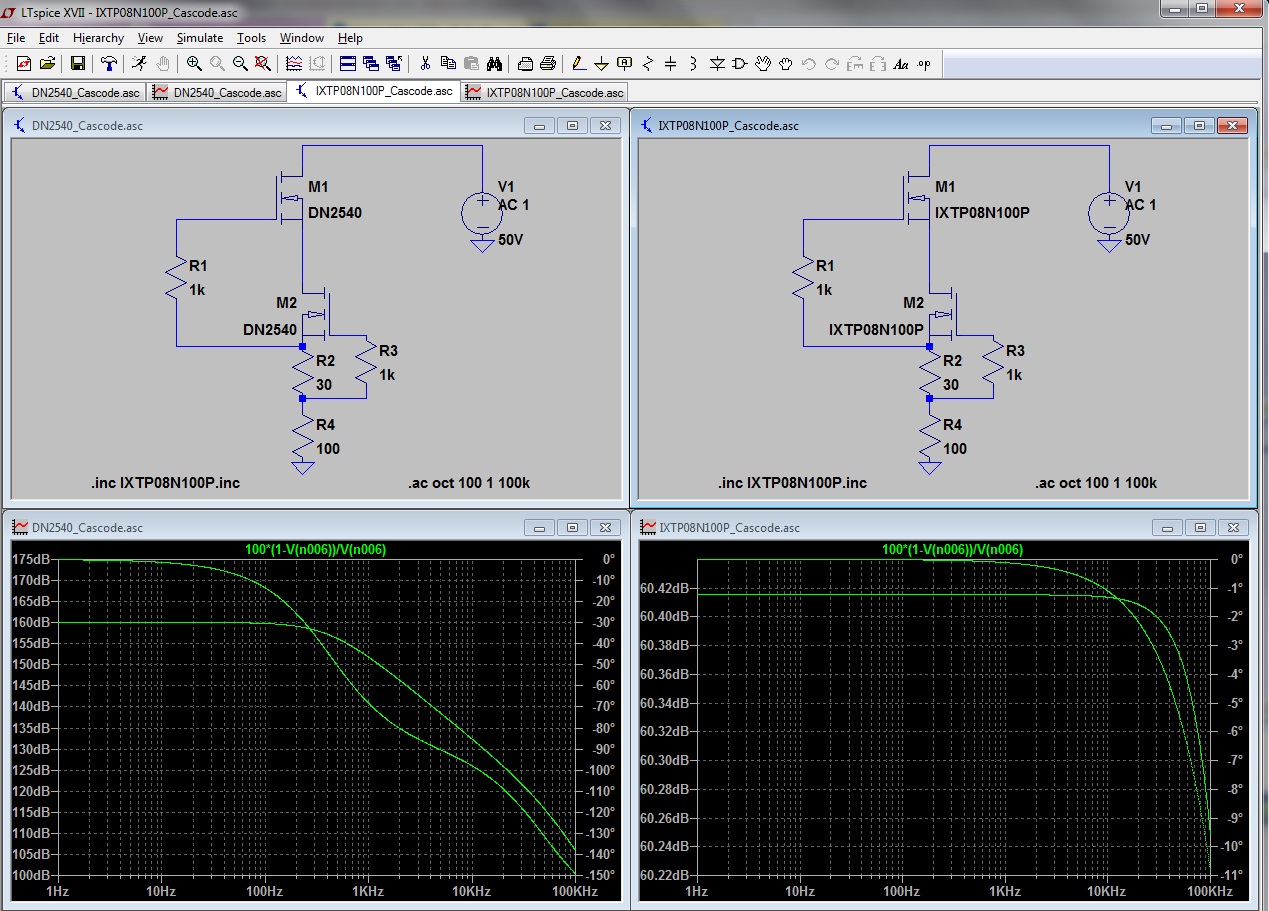Click the New Schematic toolbar icon
The height and width of the screenshot is (911, 1269).
click(24, 63)
